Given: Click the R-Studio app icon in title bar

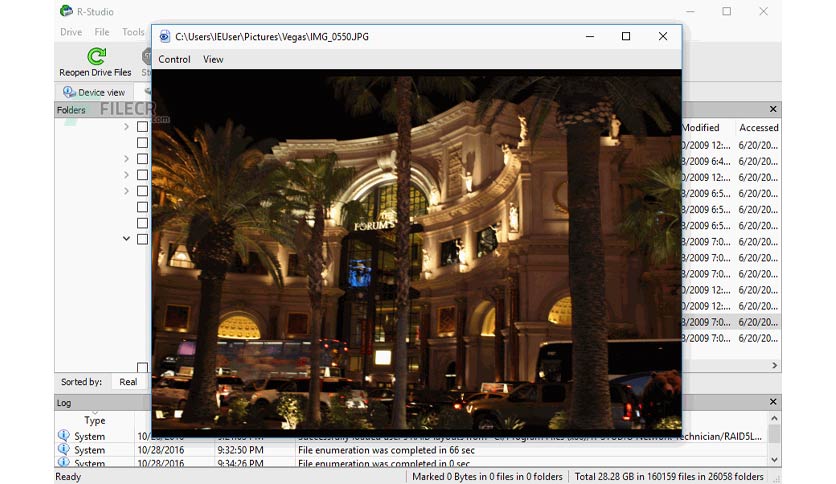Looking at the screenshot, I should click(x=66, y=11).
